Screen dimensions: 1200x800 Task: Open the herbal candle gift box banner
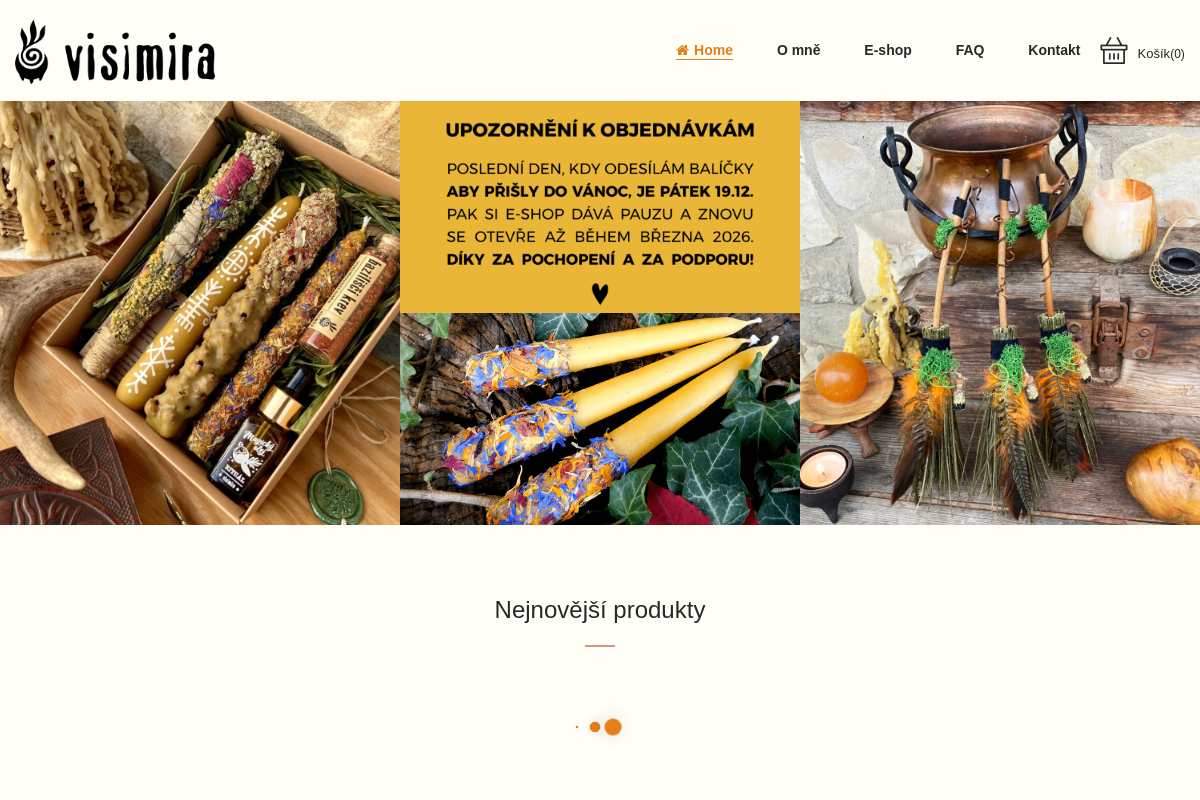point(200,313)
